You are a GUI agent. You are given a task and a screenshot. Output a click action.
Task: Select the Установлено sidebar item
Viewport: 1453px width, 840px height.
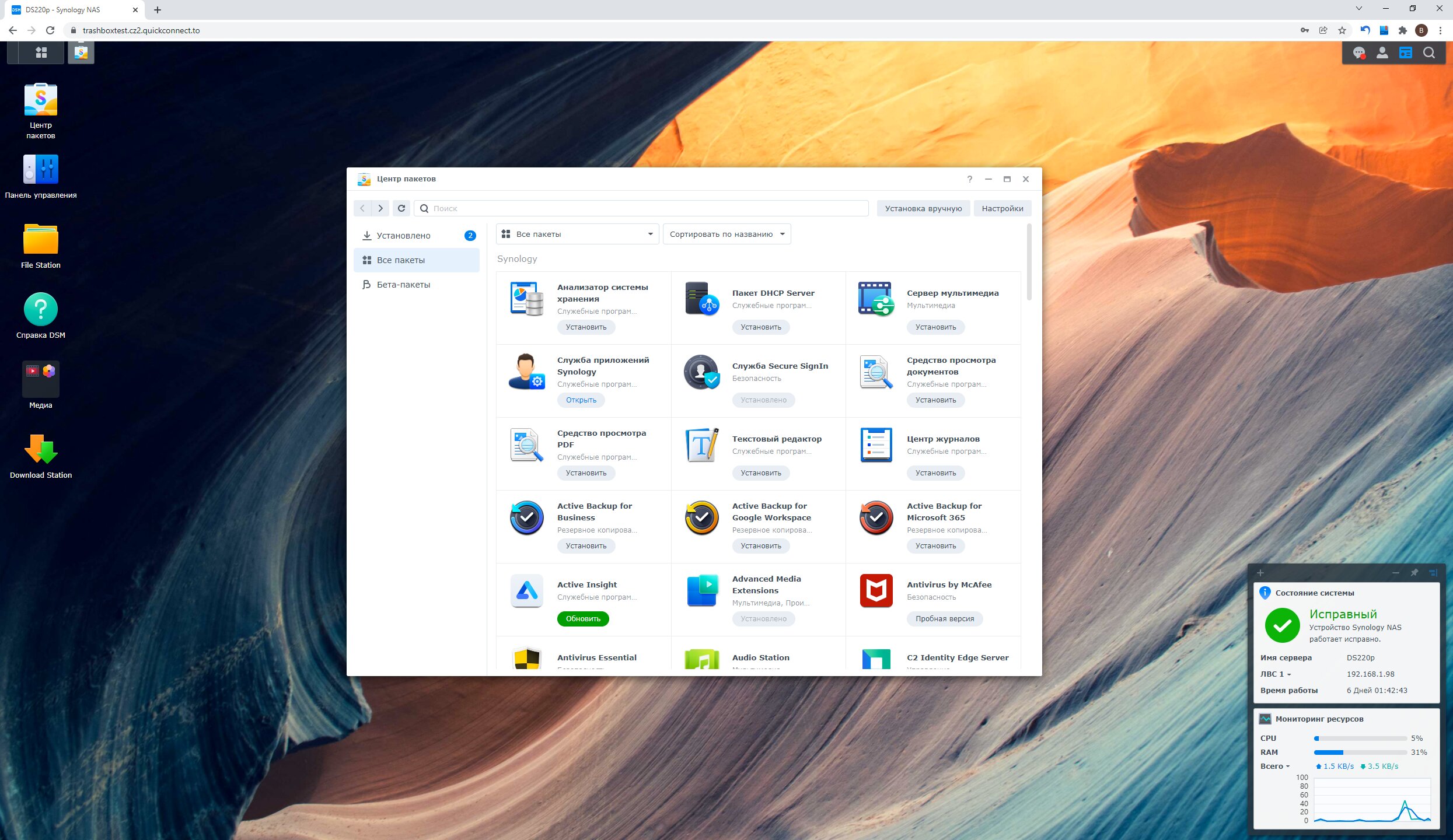(x=417, y=236)
